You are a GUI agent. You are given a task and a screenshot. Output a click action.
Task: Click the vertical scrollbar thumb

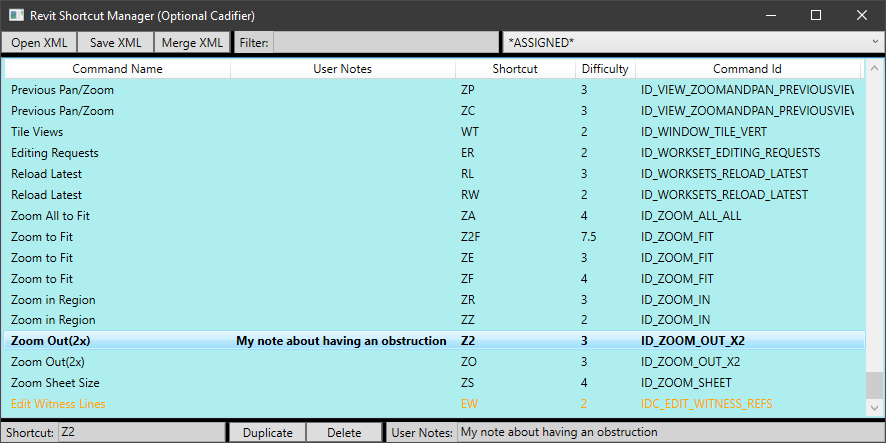click(x=874, y=385)
